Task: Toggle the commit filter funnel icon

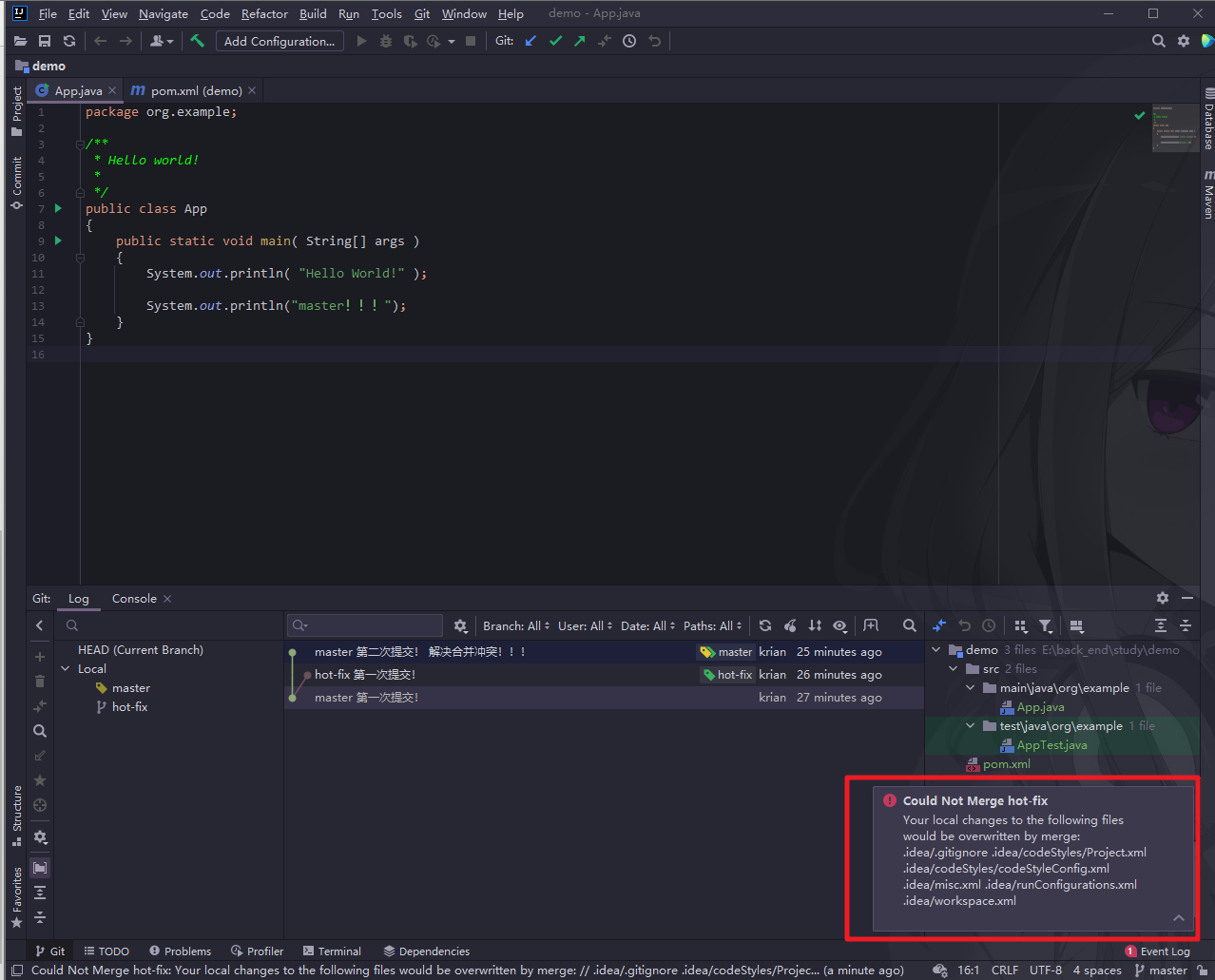Action: tap(1045, 625)
